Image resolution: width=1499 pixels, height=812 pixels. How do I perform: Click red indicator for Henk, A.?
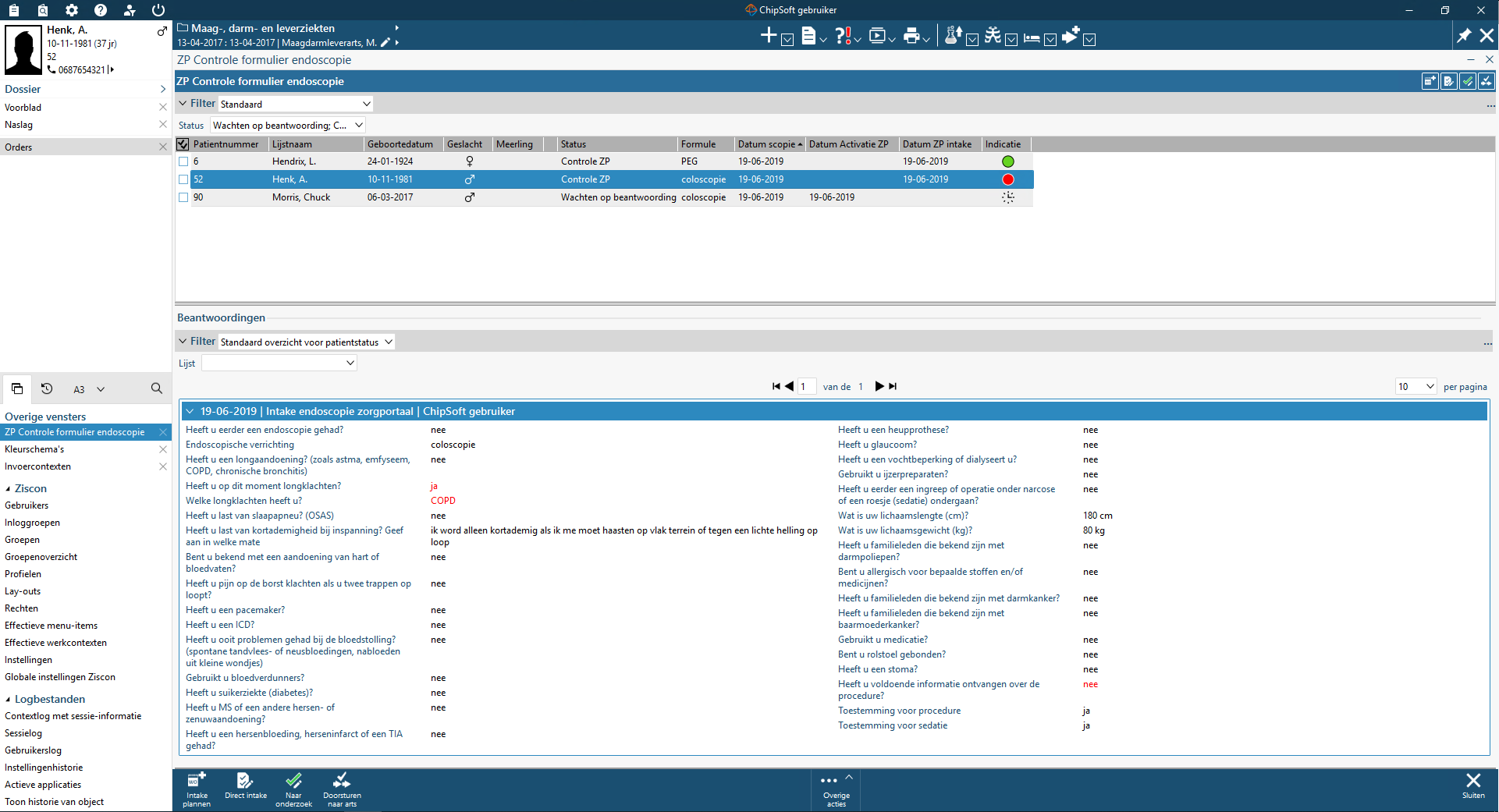[1008, 179]
